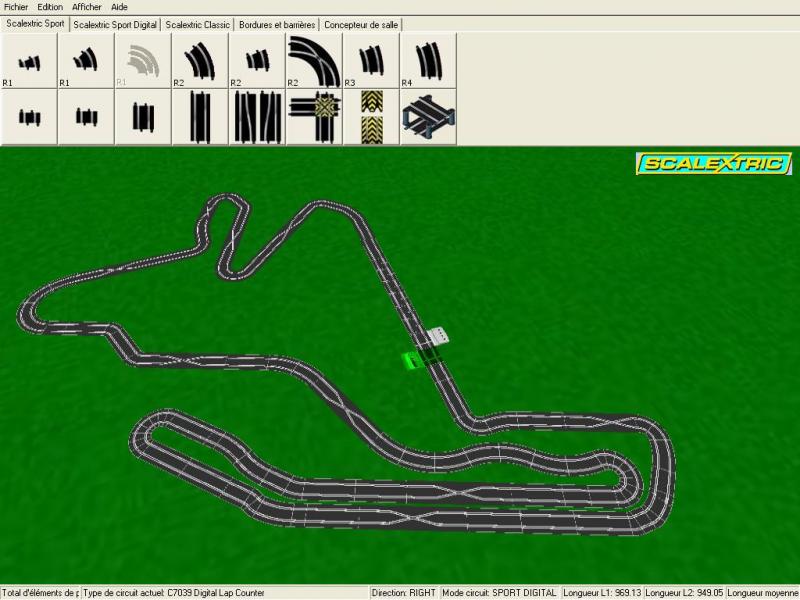Choose the crossroads intersection track piece
Image resolution: width=800 pixels, height=600 pixels.
314,118
